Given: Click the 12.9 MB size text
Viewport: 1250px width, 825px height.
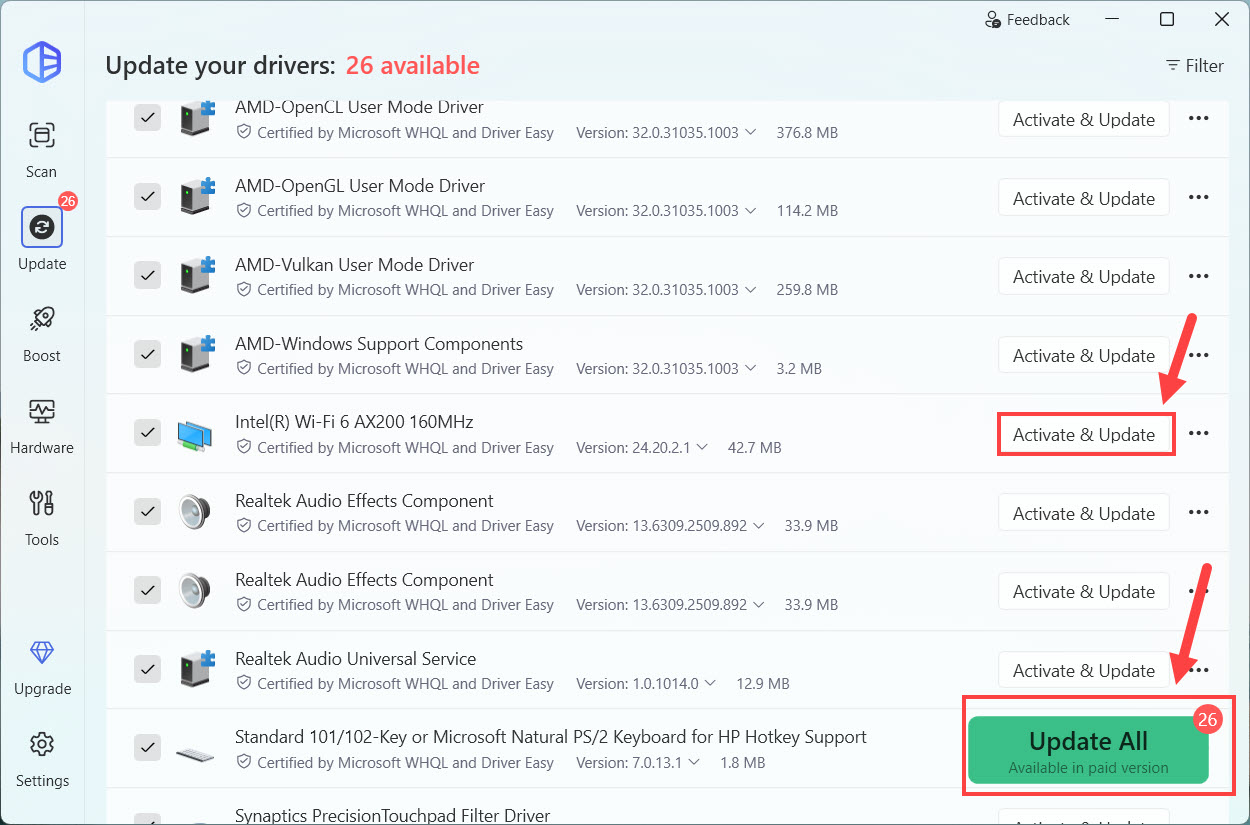Looking at the screenshot, I should point(763,684).
